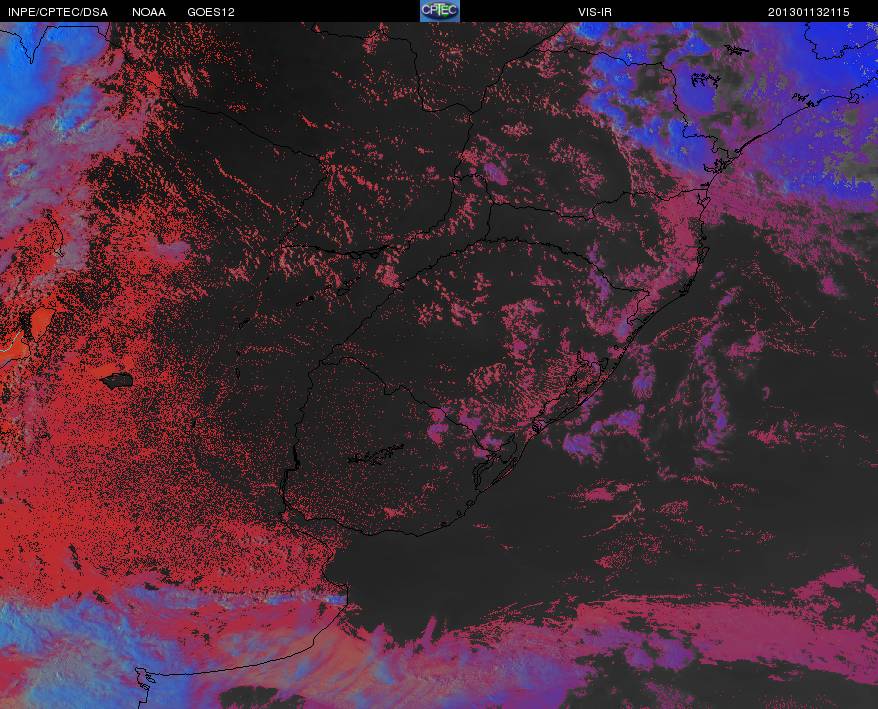Image resolution: width=878 pixels, height=709 pixels.
Task: Click the GOES12 satellite label
Action: [211, 12]
